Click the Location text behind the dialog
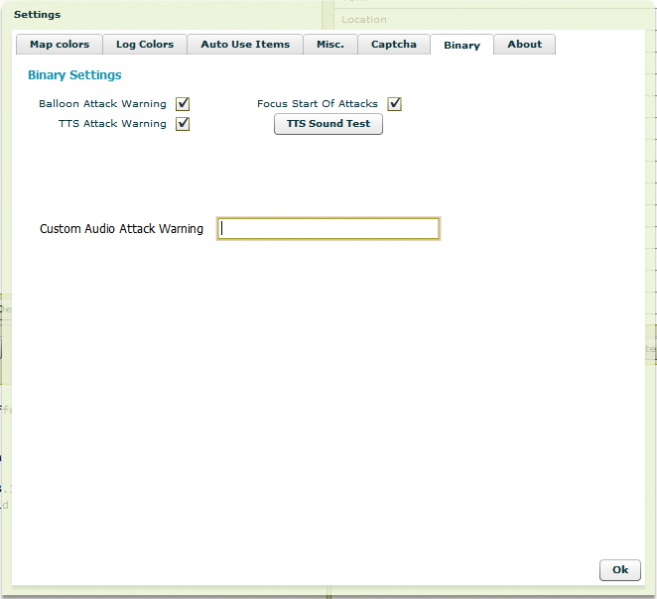The height and width of the screenshot is (599, 657). (364, 19)
